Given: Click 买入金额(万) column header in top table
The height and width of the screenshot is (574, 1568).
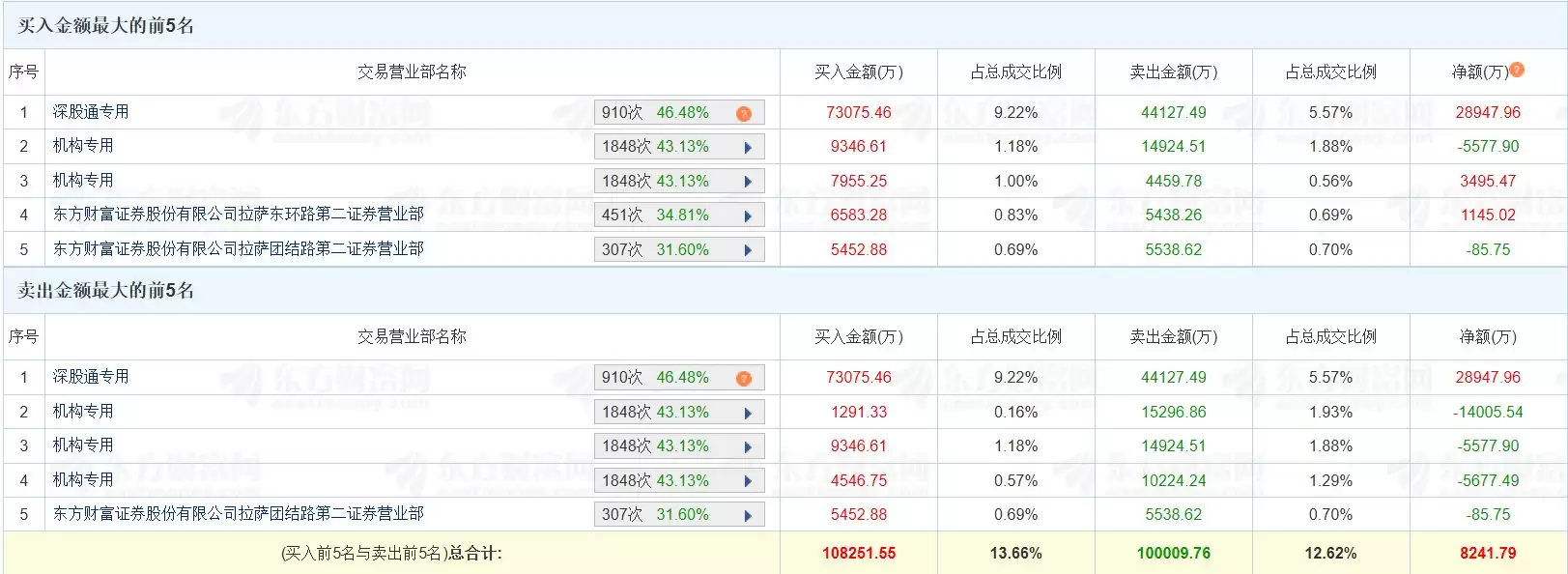Looking at the screenshot, I should tap(858, 72).
